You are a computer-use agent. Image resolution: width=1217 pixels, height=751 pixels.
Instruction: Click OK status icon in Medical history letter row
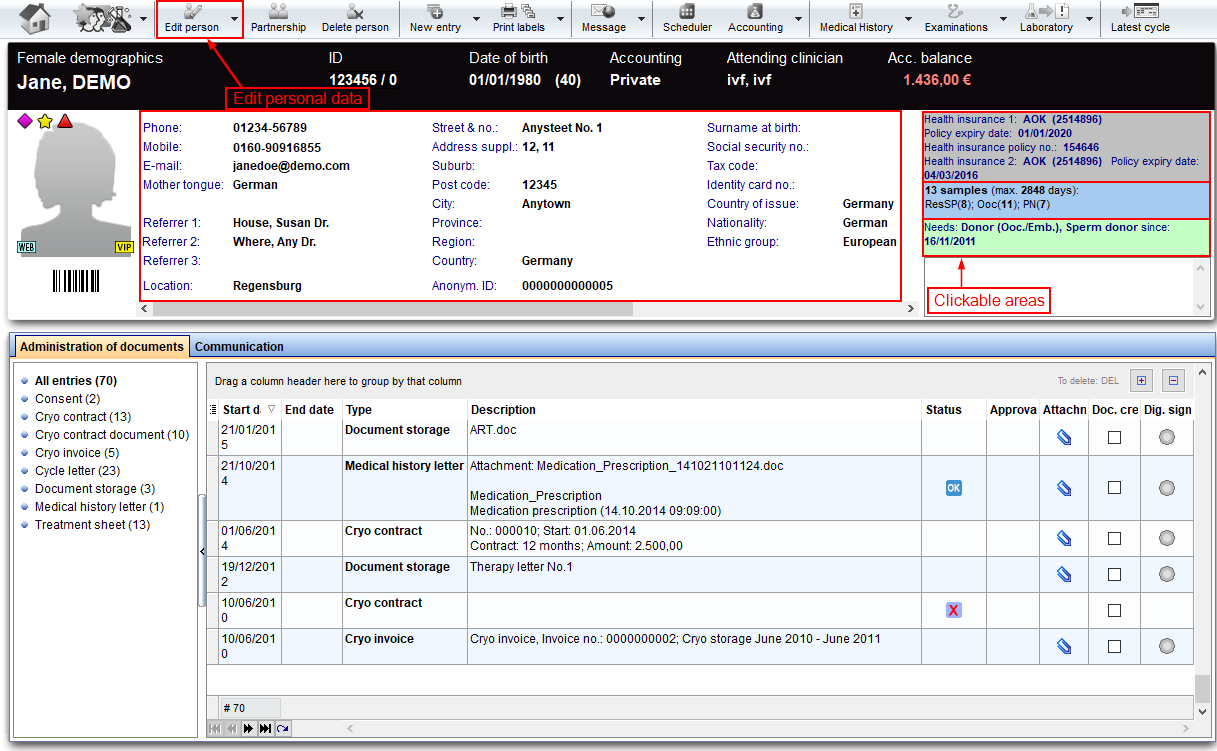(954, 488)
